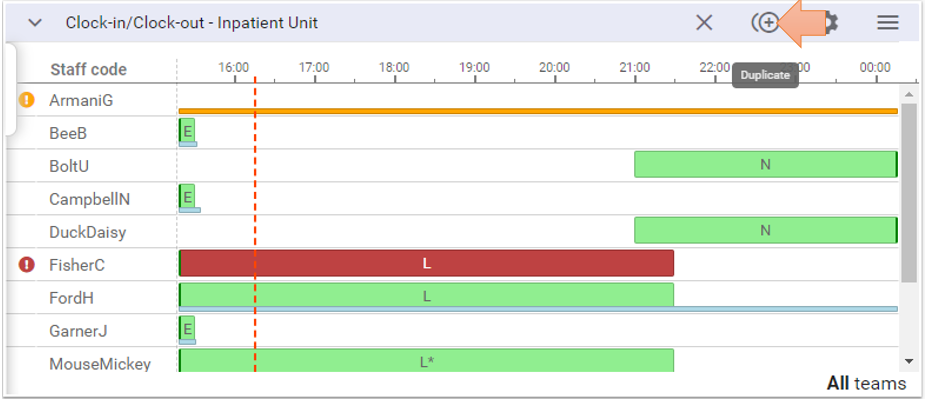Click the ArmaniG orange timeline bar
The height and width of the screenshot is (400, 926).
click(x=538, y=111)
